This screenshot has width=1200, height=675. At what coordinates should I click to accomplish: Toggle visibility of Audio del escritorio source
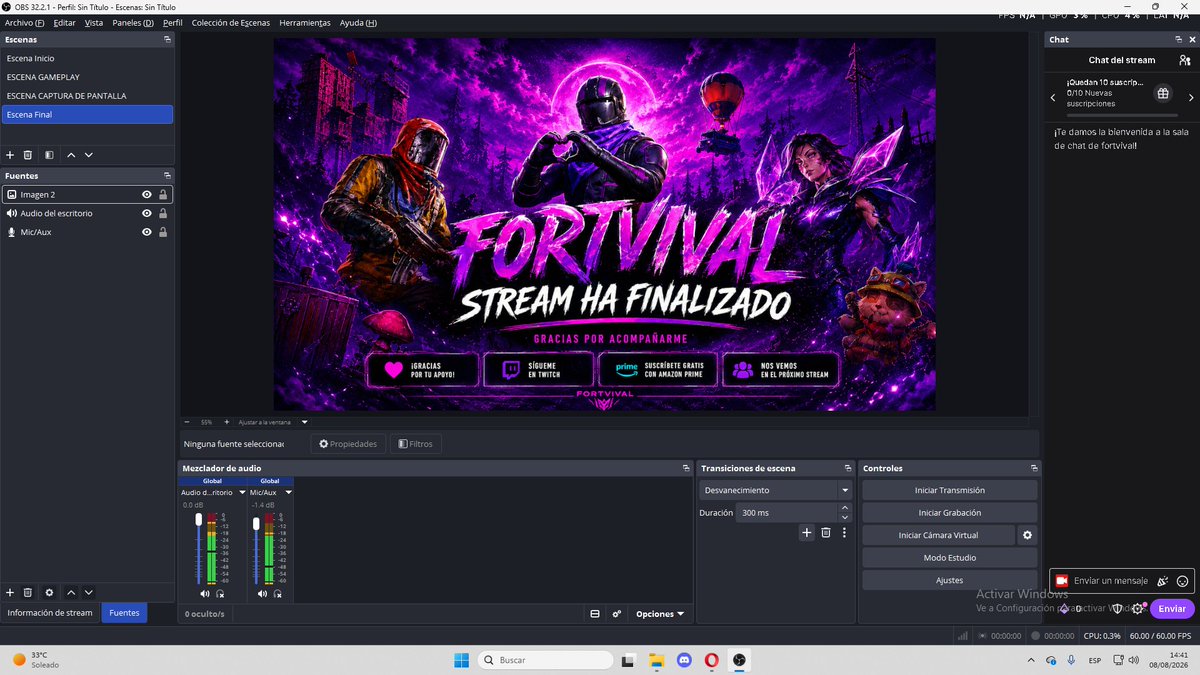pos(147,213)
